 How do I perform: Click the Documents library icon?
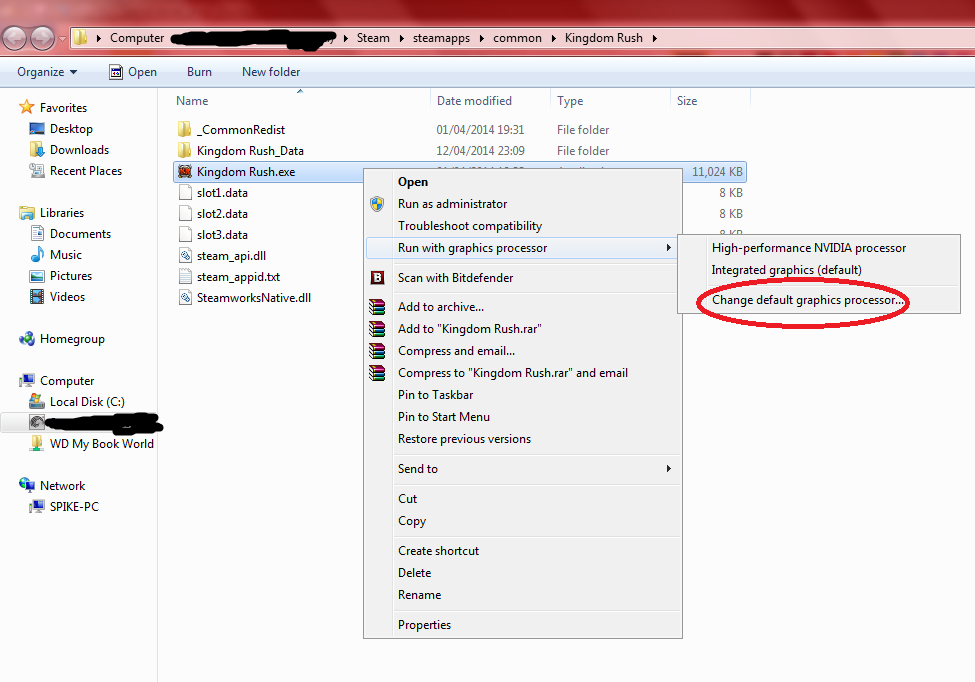(37, 234)
